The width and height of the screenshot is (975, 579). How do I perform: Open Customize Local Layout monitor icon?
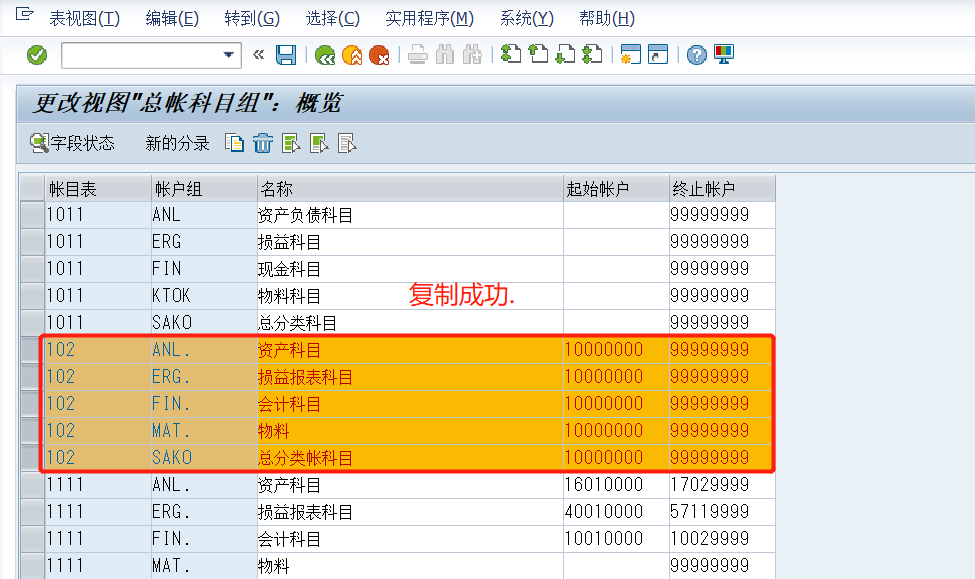[x=724, y=55]
